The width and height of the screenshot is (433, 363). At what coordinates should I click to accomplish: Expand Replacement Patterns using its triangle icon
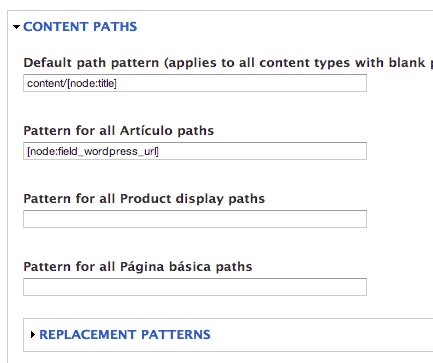pyautogui.click(x=33, y=335)
